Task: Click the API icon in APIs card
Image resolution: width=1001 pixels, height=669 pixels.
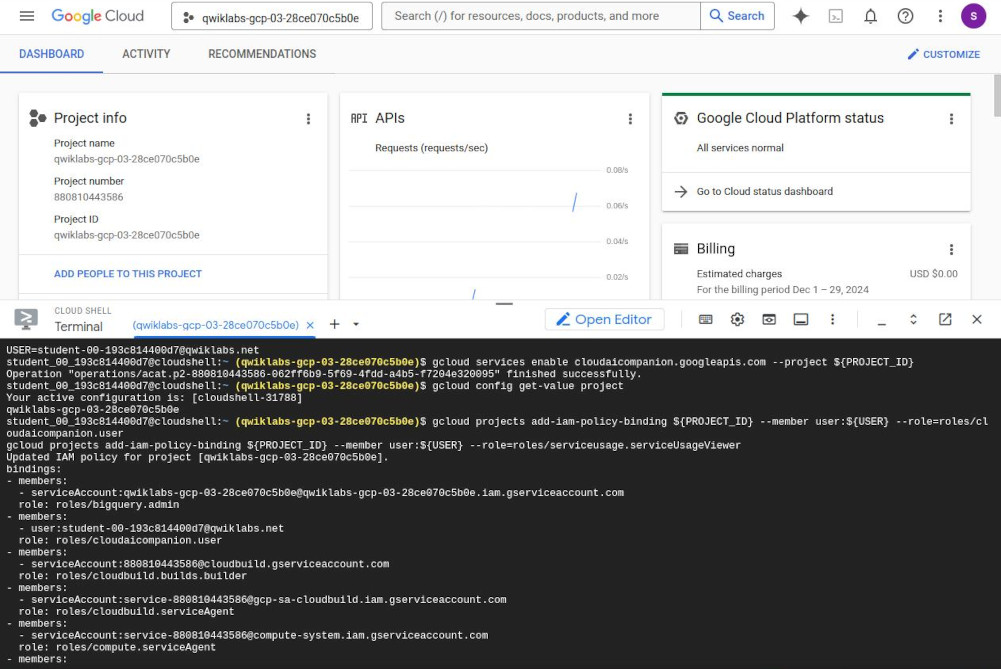Action: (x=359, y=119)
